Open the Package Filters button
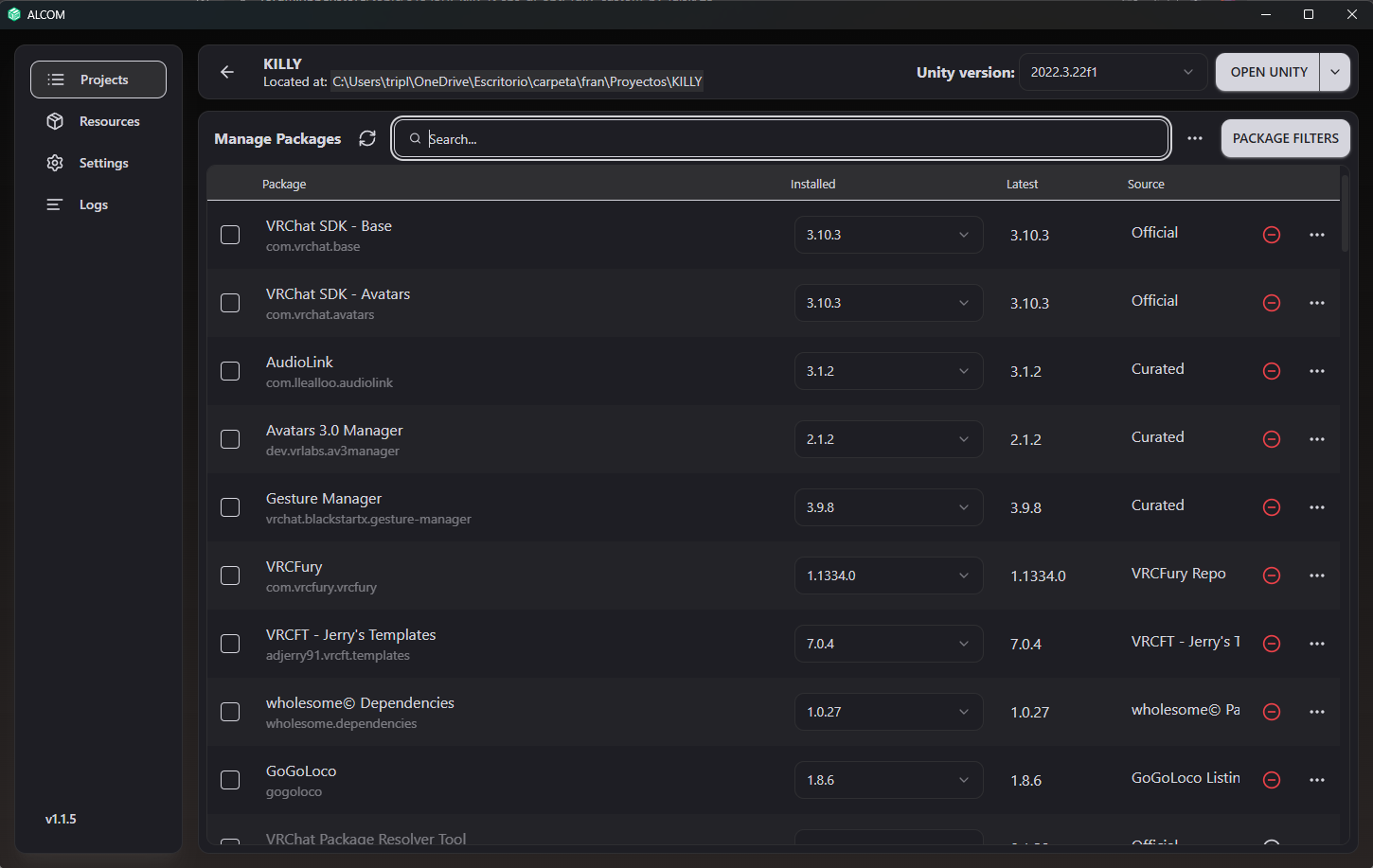Viewport: 1373px width, 868px height. [1285, 138]
